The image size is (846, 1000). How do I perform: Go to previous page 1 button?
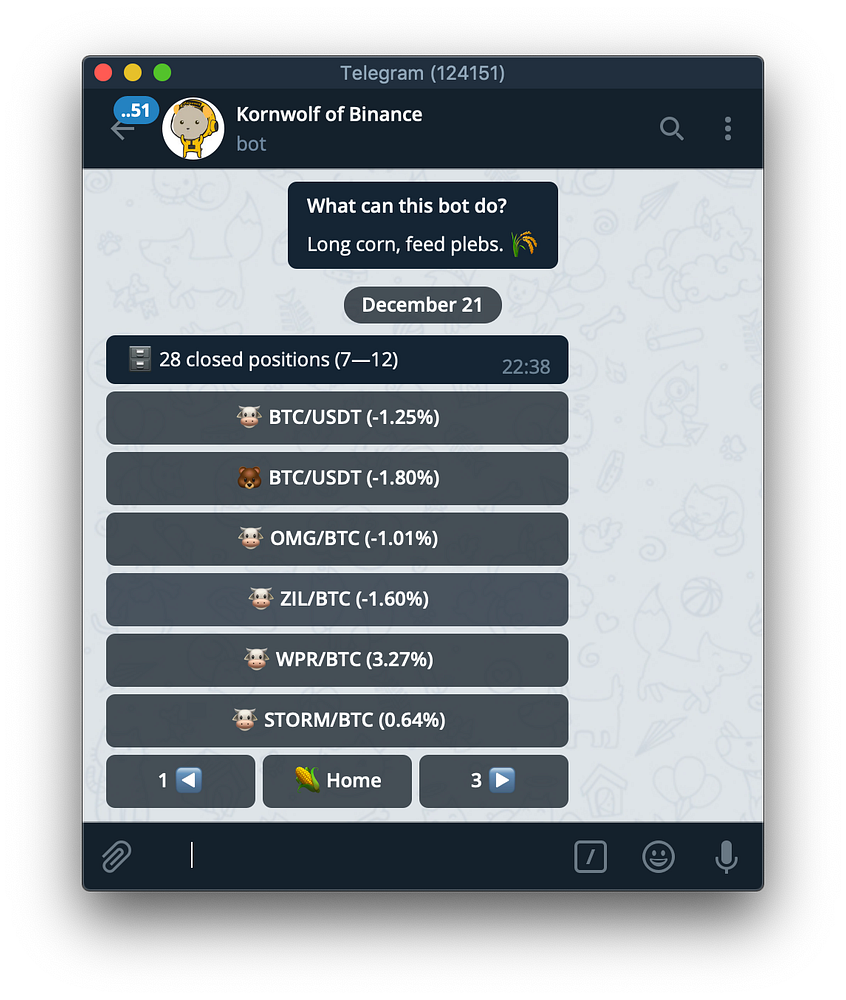point(180,781)
